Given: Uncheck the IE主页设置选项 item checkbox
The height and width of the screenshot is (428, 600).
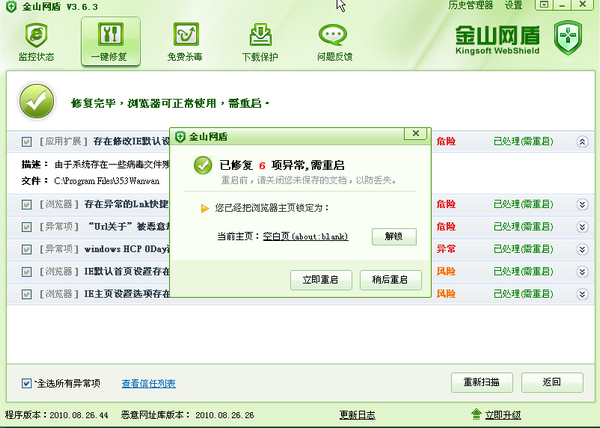Looking at the screenshot, I should pyautogui.click(x=26, y=294).
